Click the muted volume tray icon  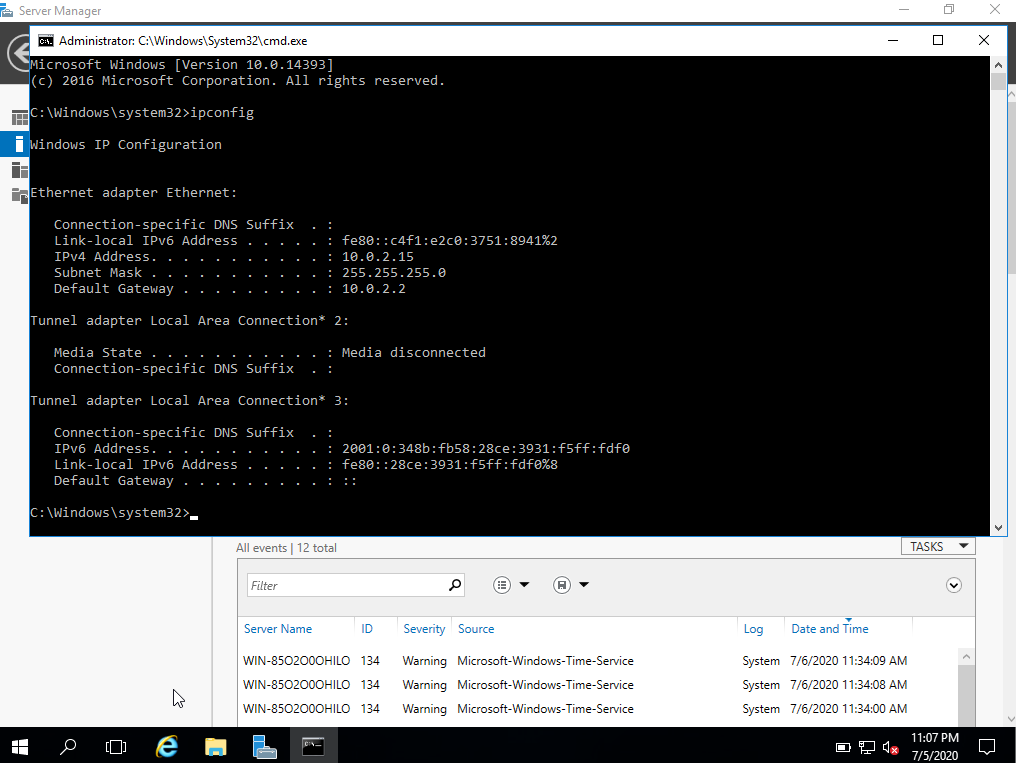point(891,748)
